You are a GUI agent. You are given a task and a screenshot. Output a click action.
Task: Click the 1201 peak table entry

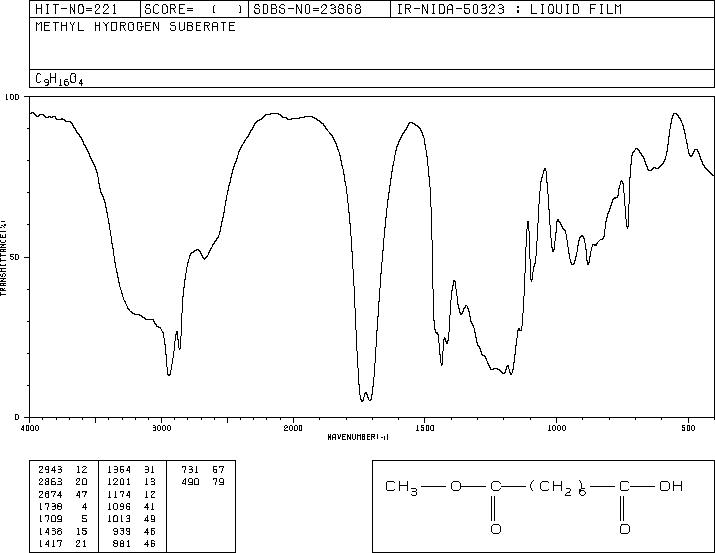[x=131, y=482]
